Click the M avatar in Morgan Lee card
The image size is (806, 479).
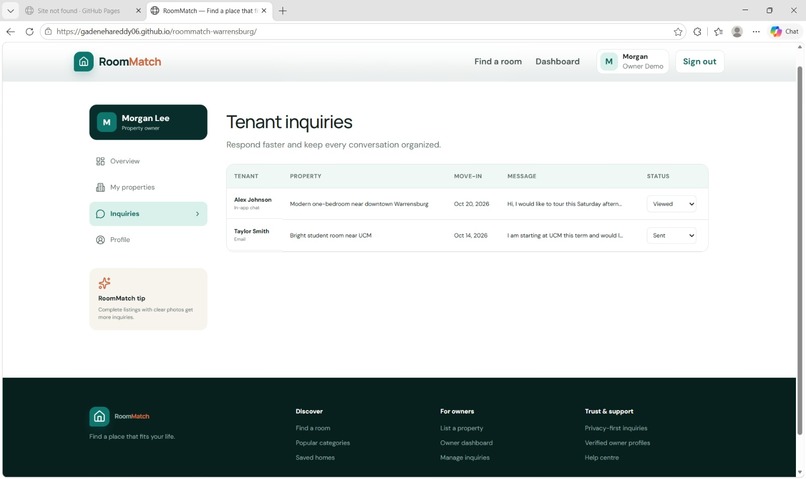tap(106, 122)
